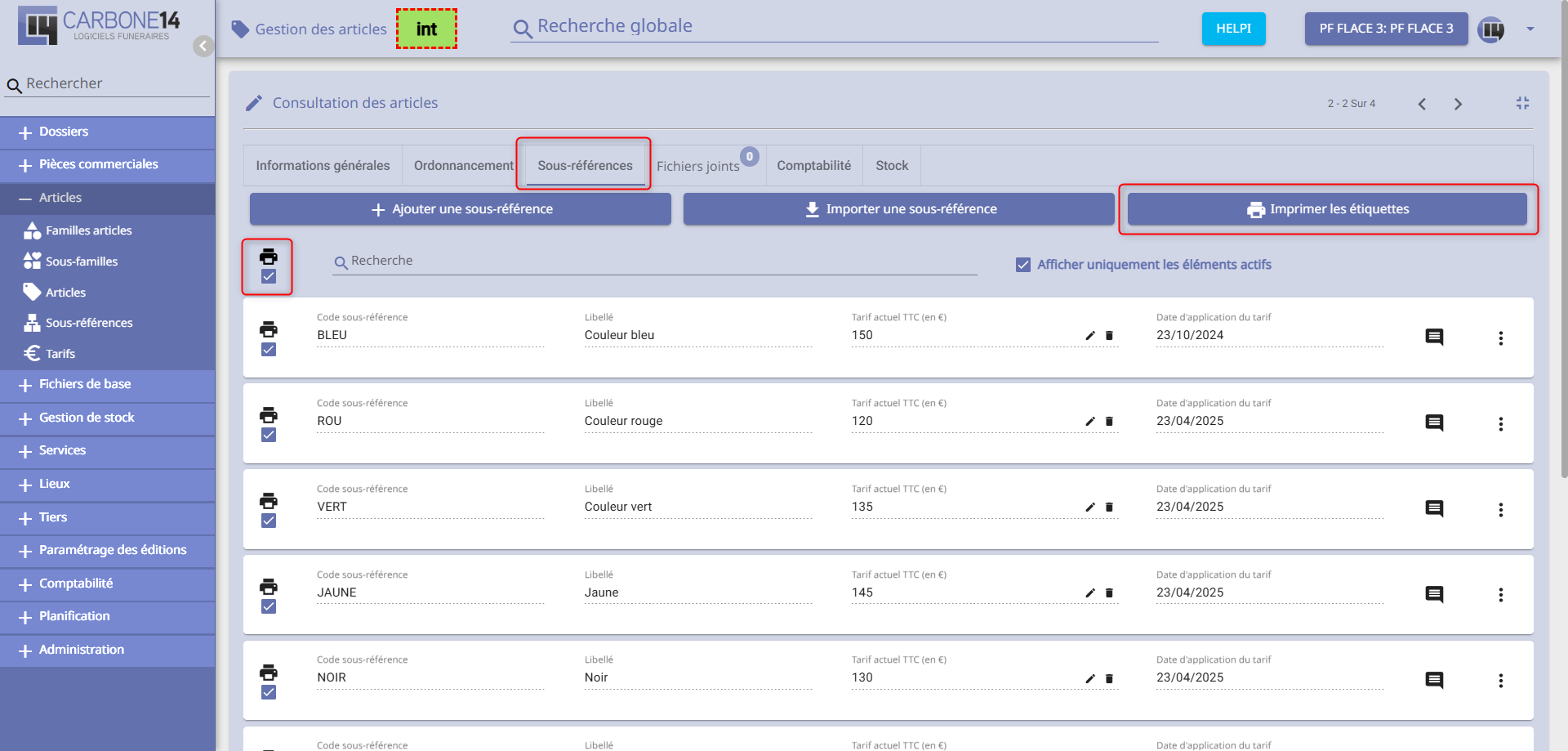Open comments for Couleur bleu row

(1434, 337)
